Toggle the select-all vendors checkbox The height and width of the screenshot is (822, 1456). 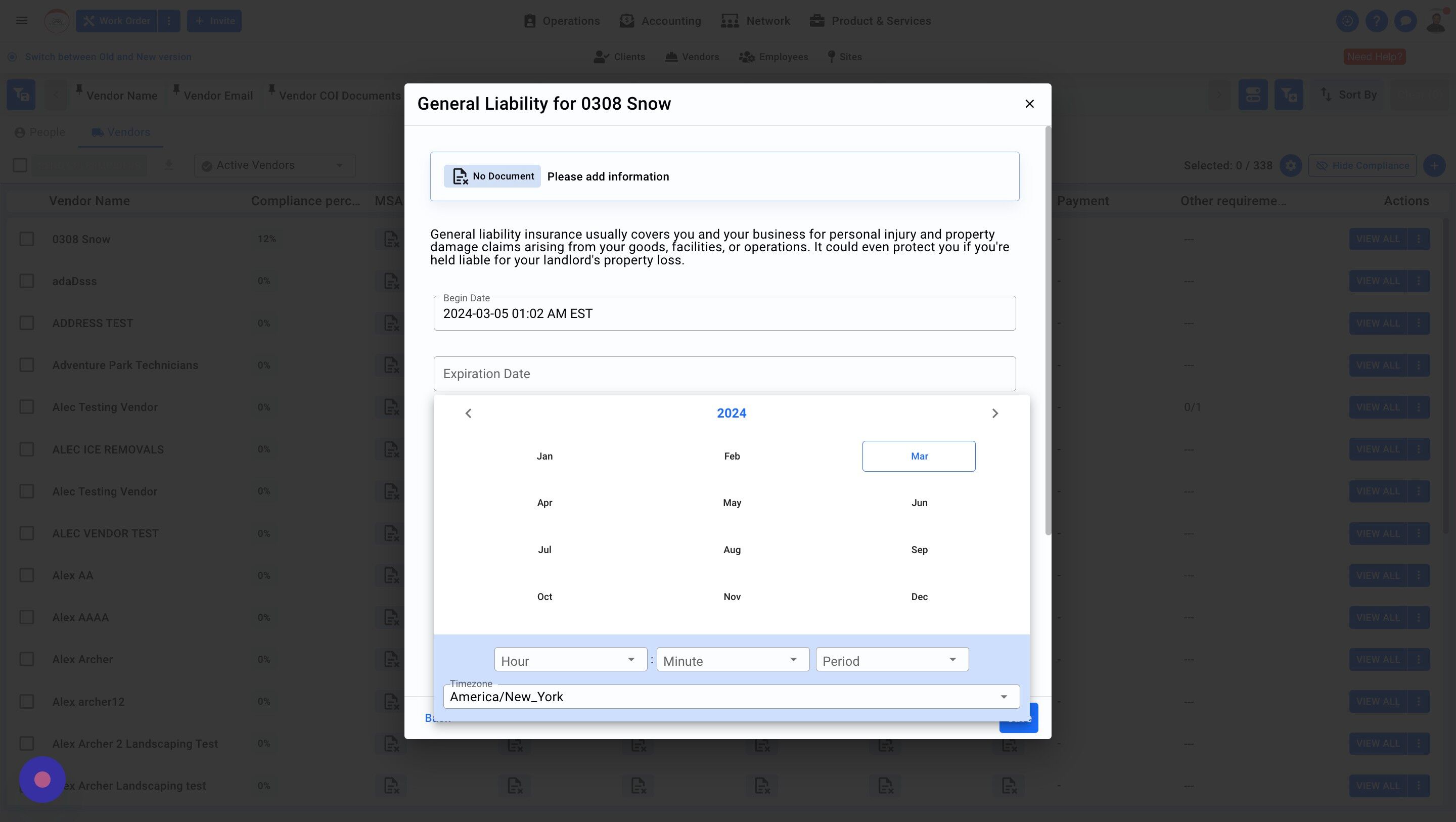20,165
